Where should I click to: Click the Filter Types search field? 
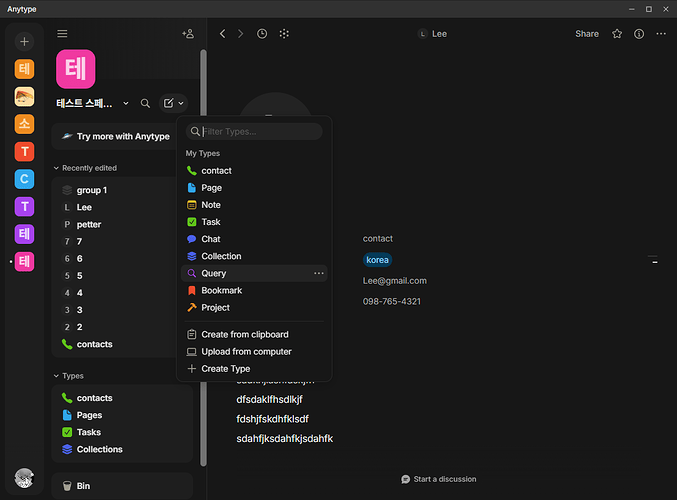pyautogui.click(x=254, y=131)
